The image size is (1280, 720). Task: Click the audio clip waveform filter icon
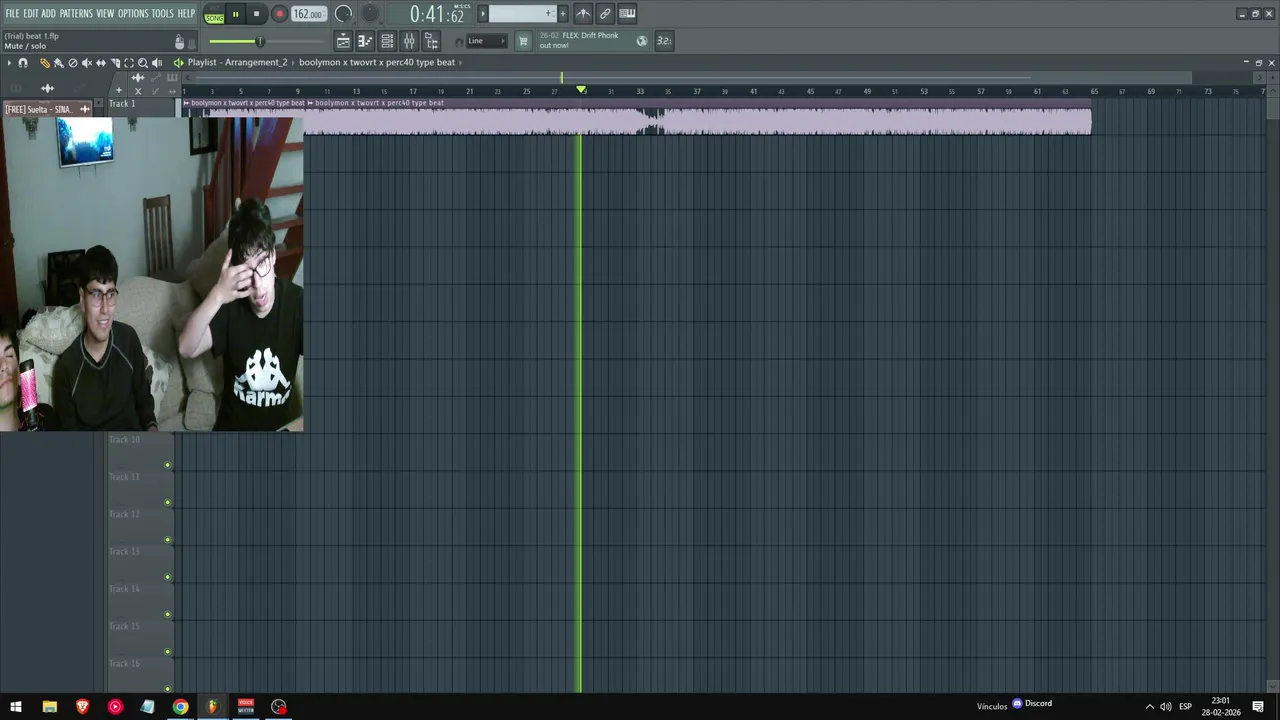pyautogui.click(x=47, y=88)
